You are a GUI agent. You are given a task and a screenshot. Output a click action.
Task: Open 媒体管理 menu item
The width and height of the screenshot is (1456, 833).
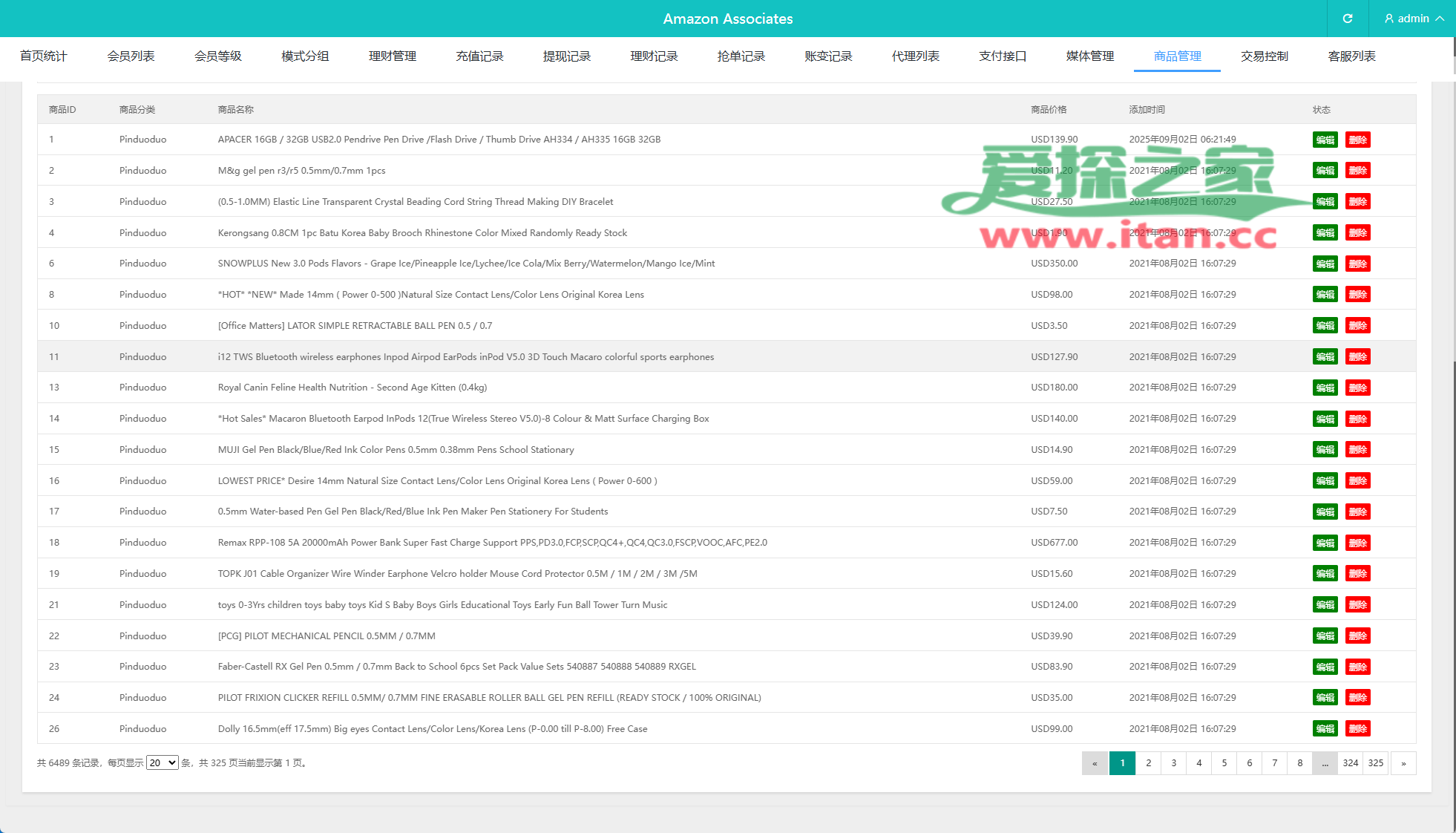(x=1090, y=56)
